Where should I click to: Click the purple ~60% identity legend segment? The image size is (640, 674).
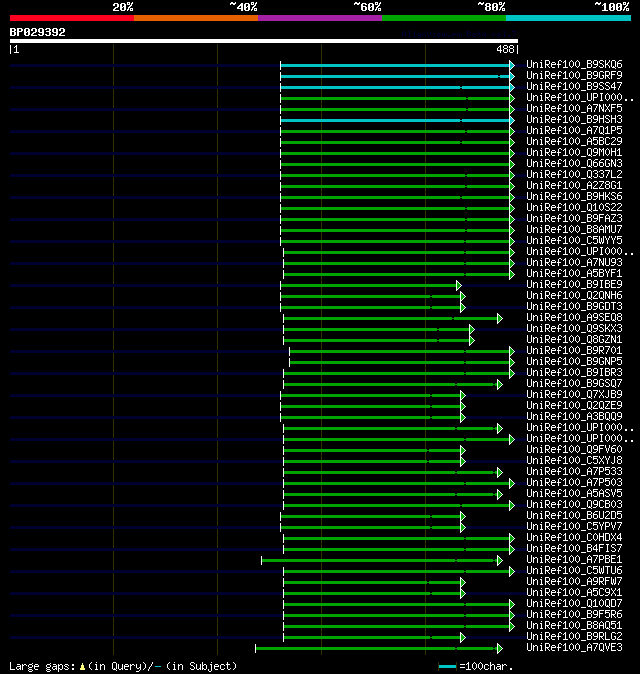320,18
